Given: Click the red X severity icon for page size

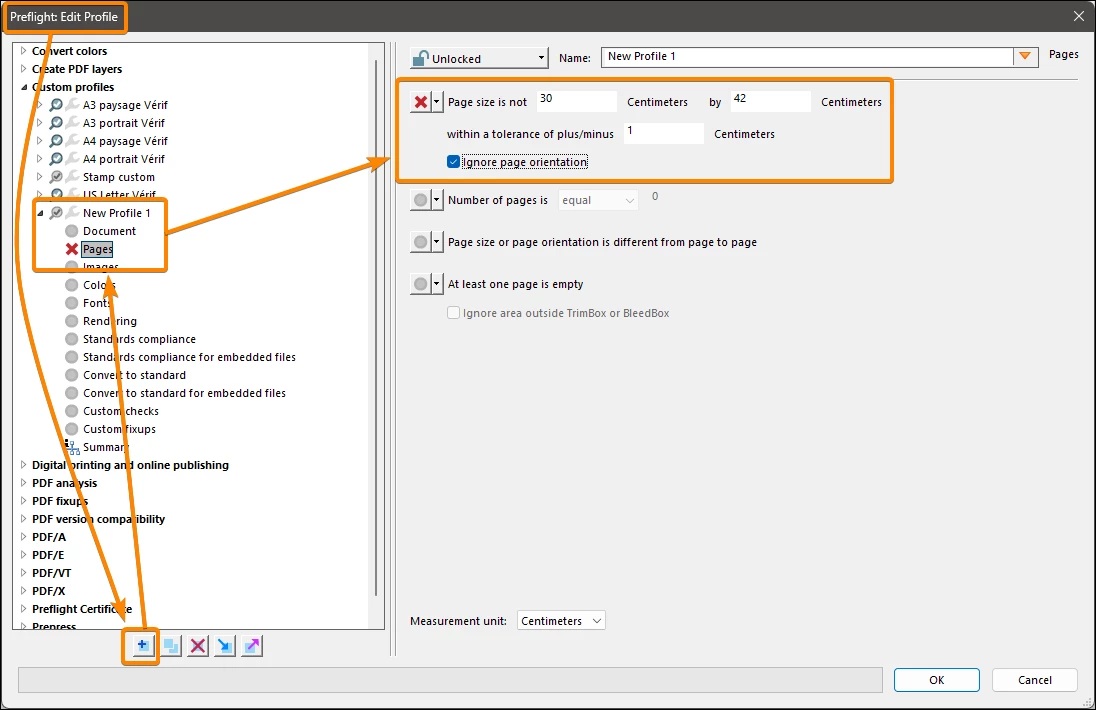Looking at the screenshot, I should coord(421,102).
